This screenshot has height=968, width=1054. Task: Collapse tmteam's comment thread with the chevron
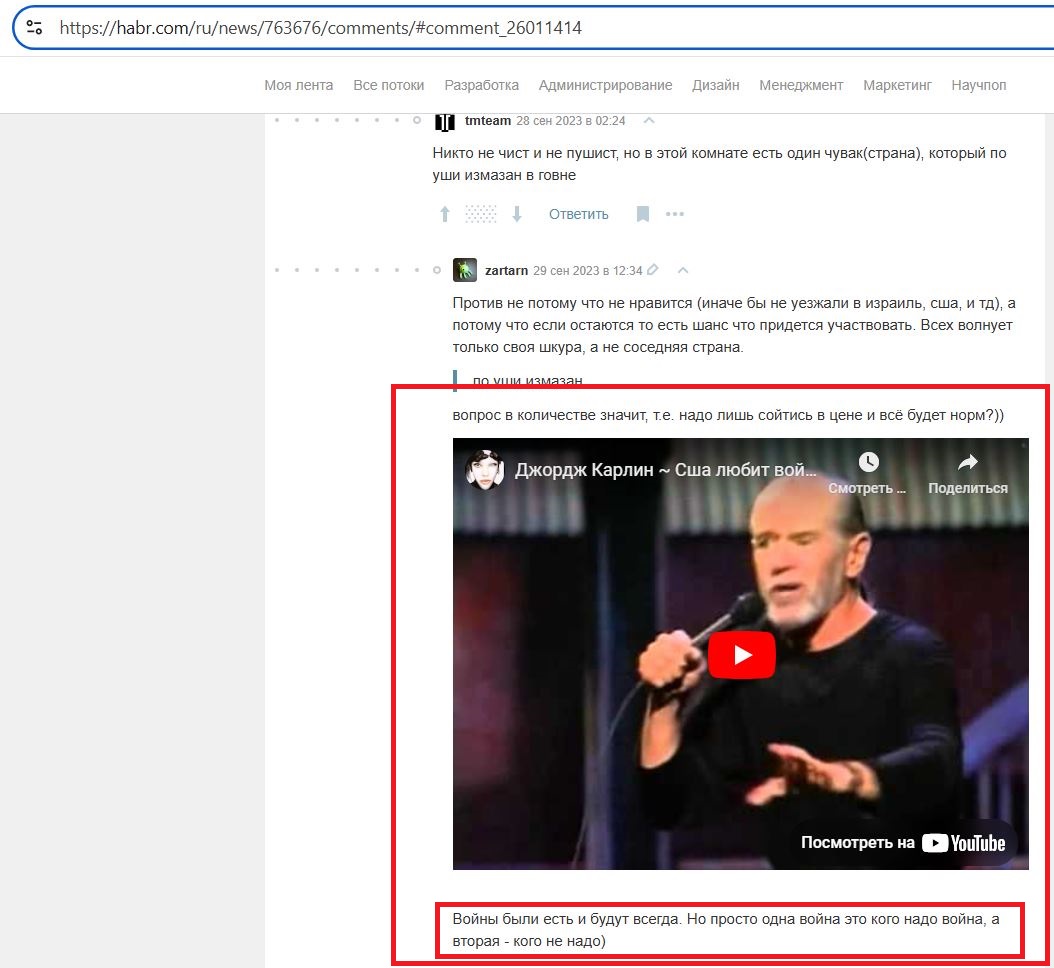click(649, 121)
